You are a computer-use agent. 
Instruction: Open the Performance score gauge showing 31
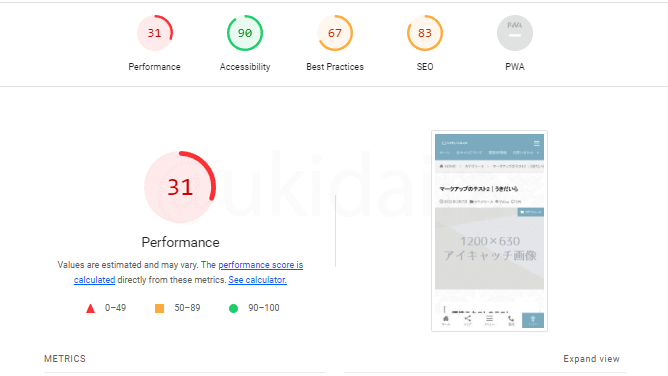(155, 33)
